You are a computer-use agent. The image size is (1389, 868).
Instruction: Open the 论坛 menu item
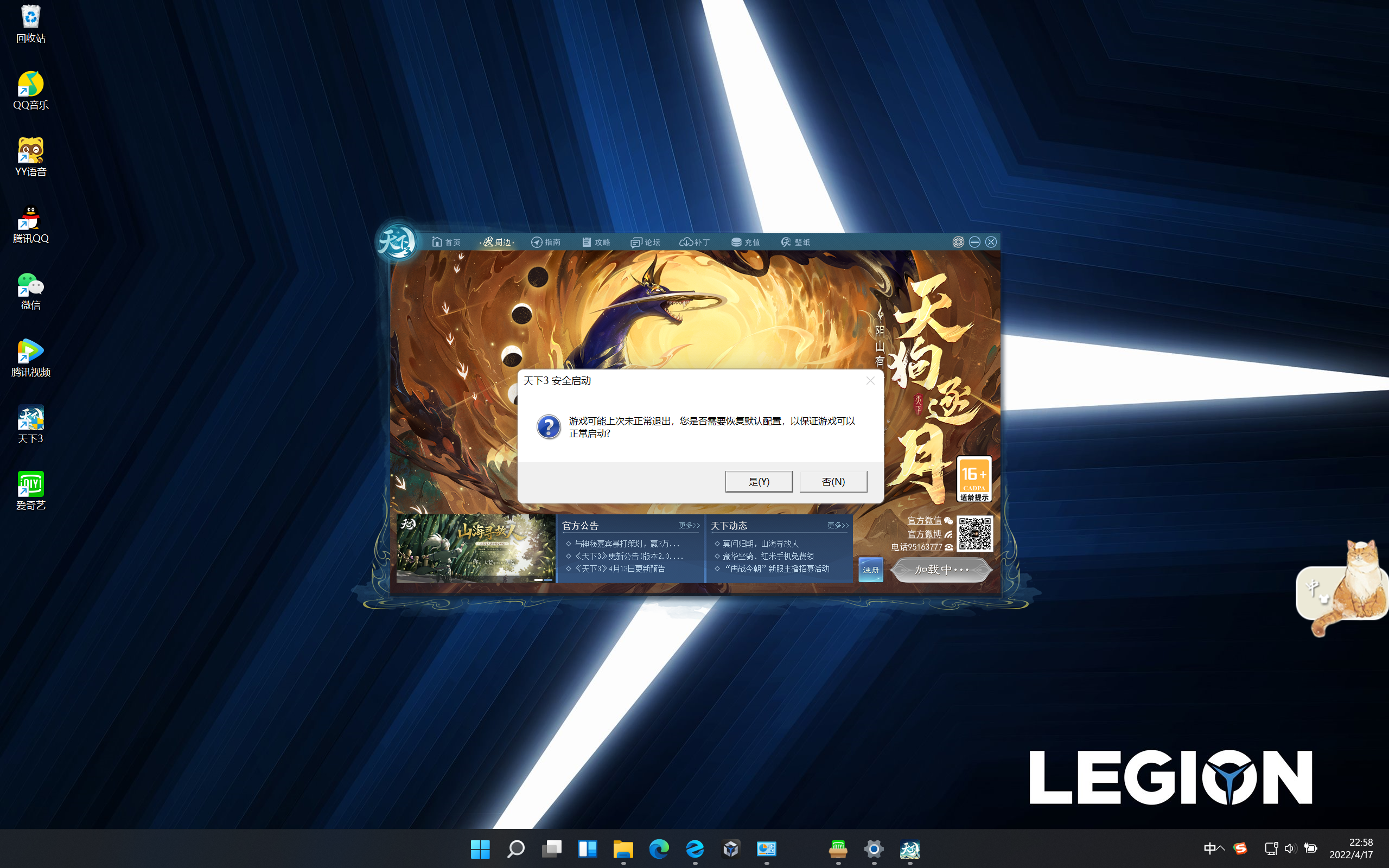(x=645, y=242)
